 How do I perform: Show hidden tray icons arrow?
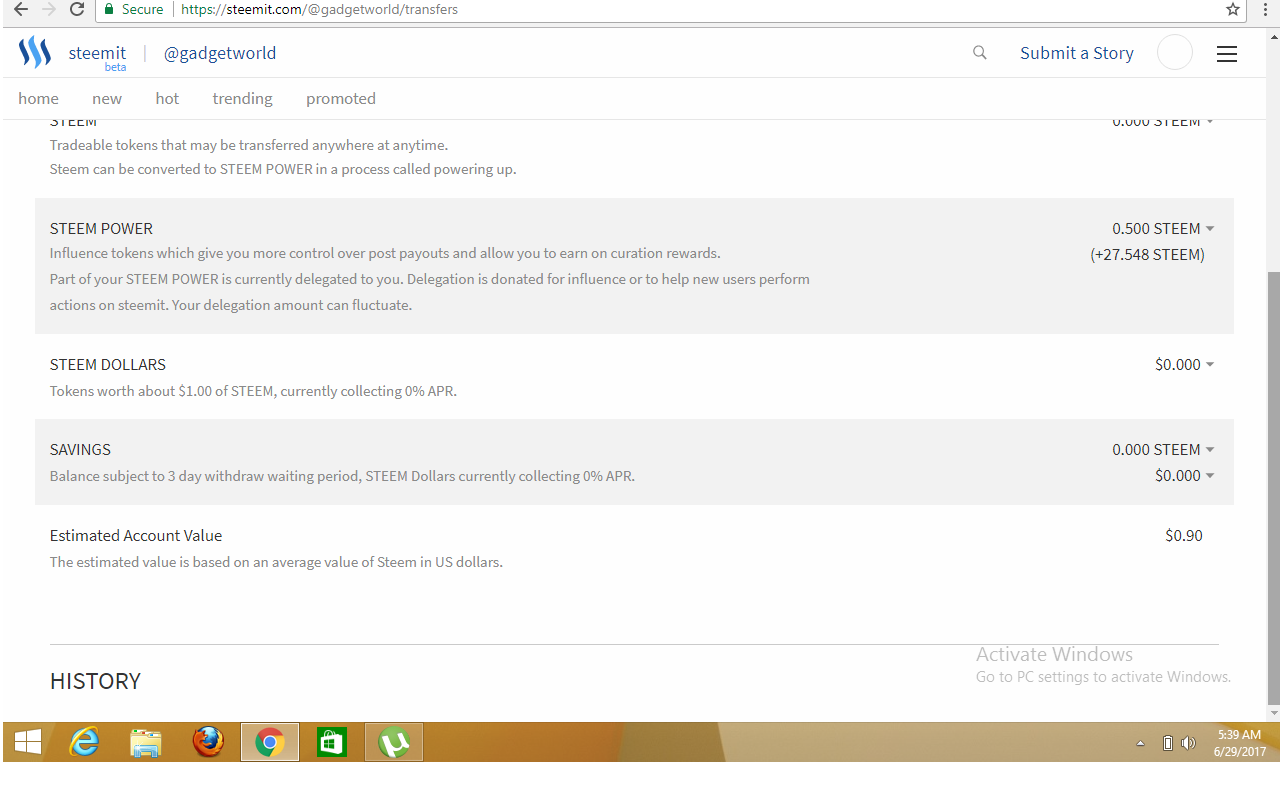(x=1140, y=743)
